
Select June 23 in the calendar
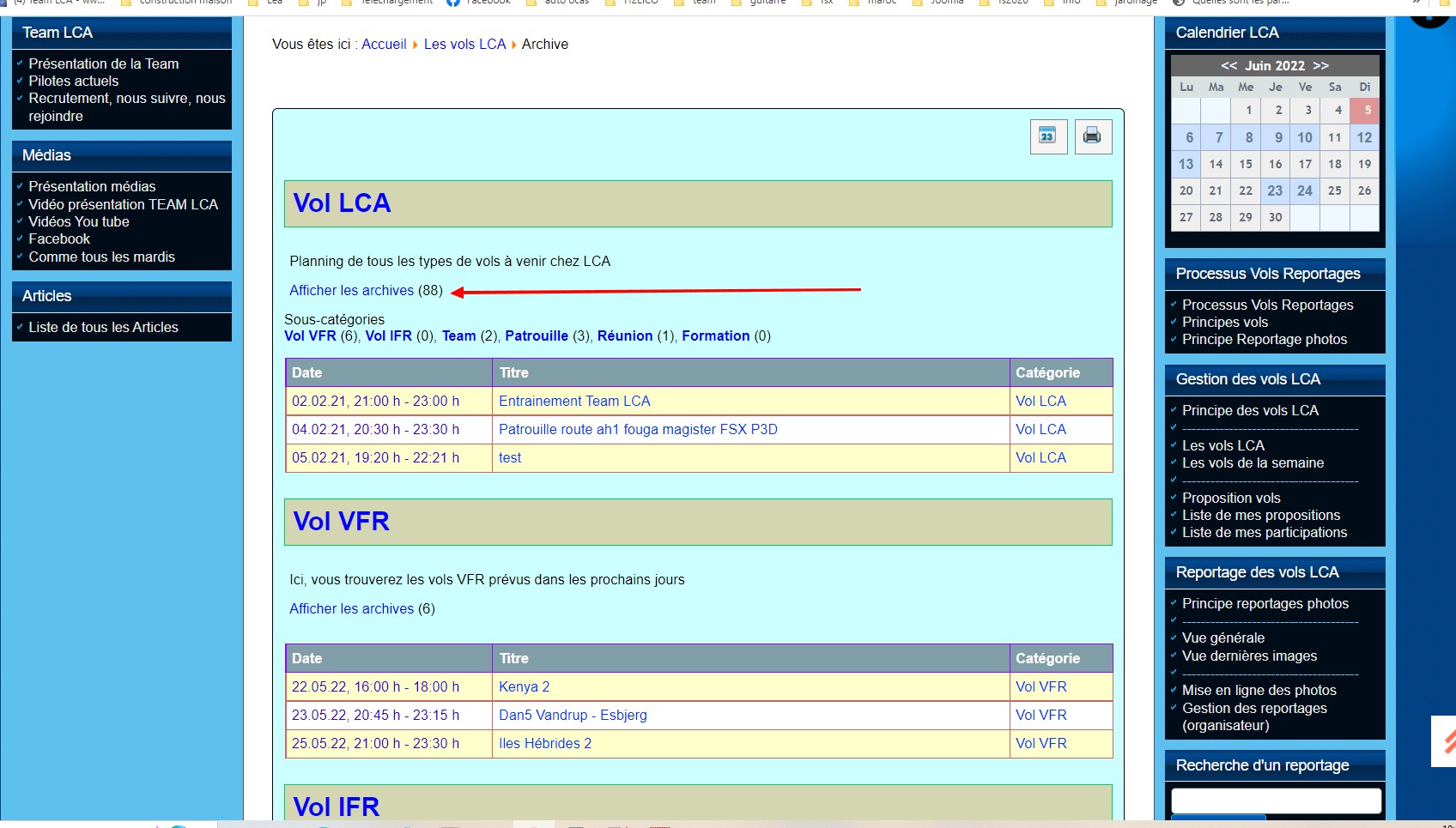pyautogui.click(x=1275, y=190)
